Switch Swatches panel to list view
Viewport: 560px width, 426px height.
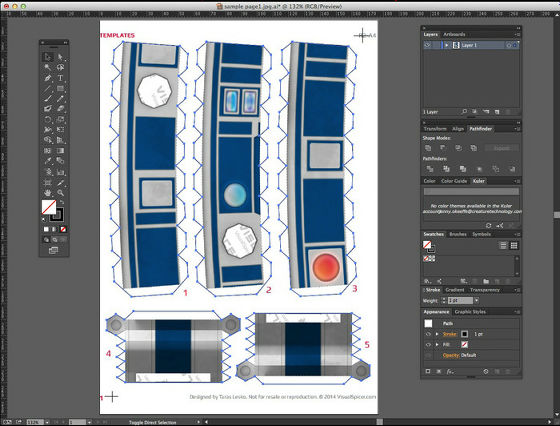(x=503, y=245)
